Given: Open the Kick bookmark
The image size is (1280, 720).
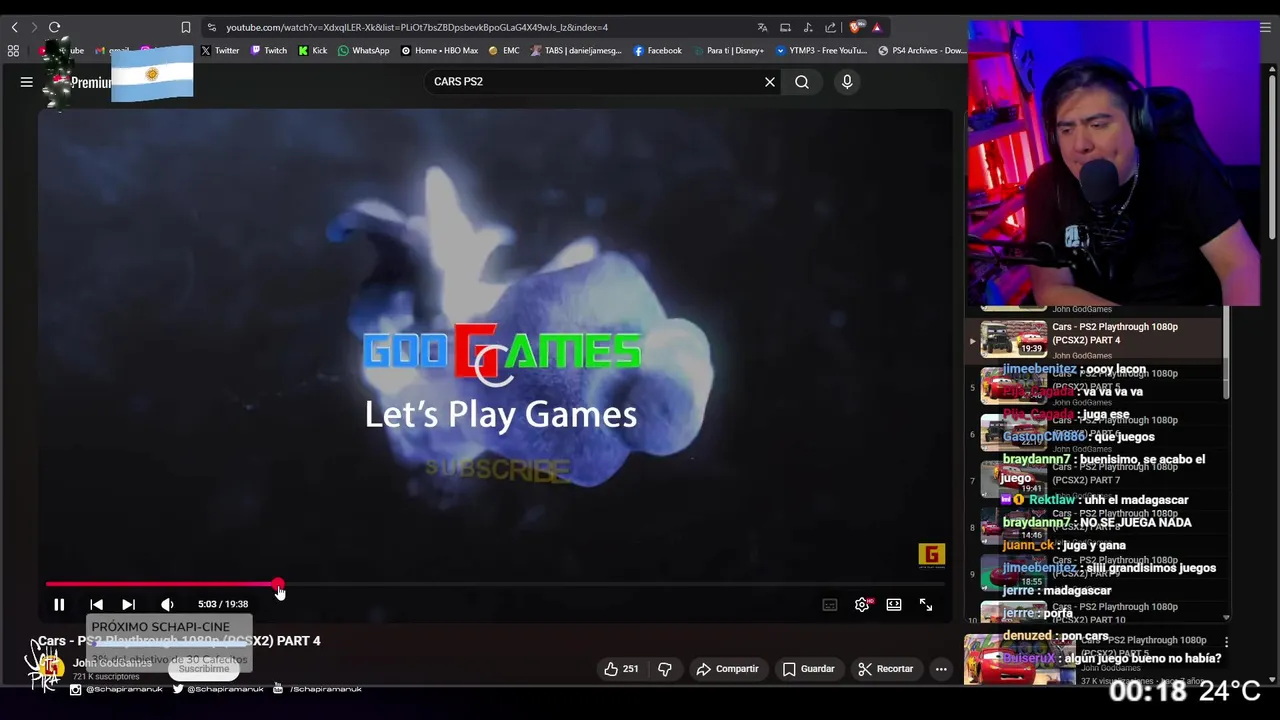Looking at the screenshot, I should point(313,50).
